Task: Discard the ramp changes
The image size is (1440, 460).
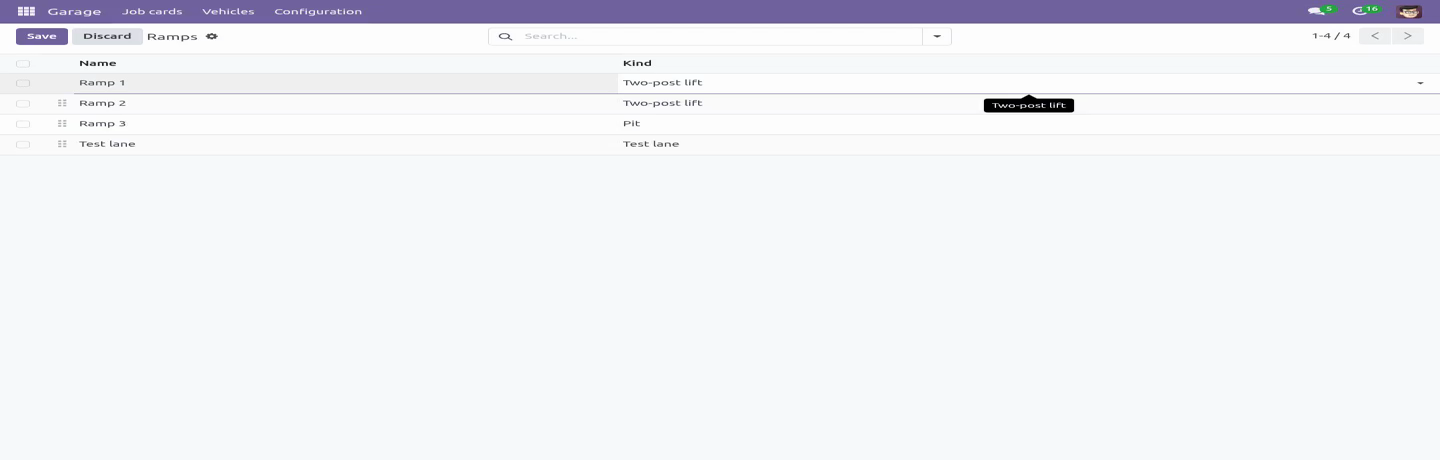Action: pos(107,36)
